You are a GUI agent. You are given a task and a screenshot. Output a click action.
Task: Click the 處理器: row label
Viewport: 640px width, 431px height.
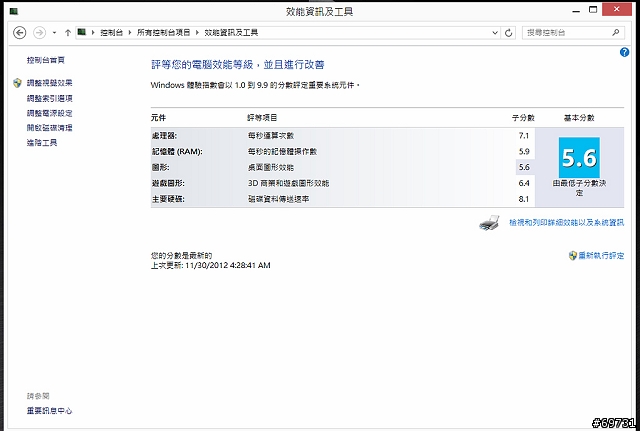[164, 136]
